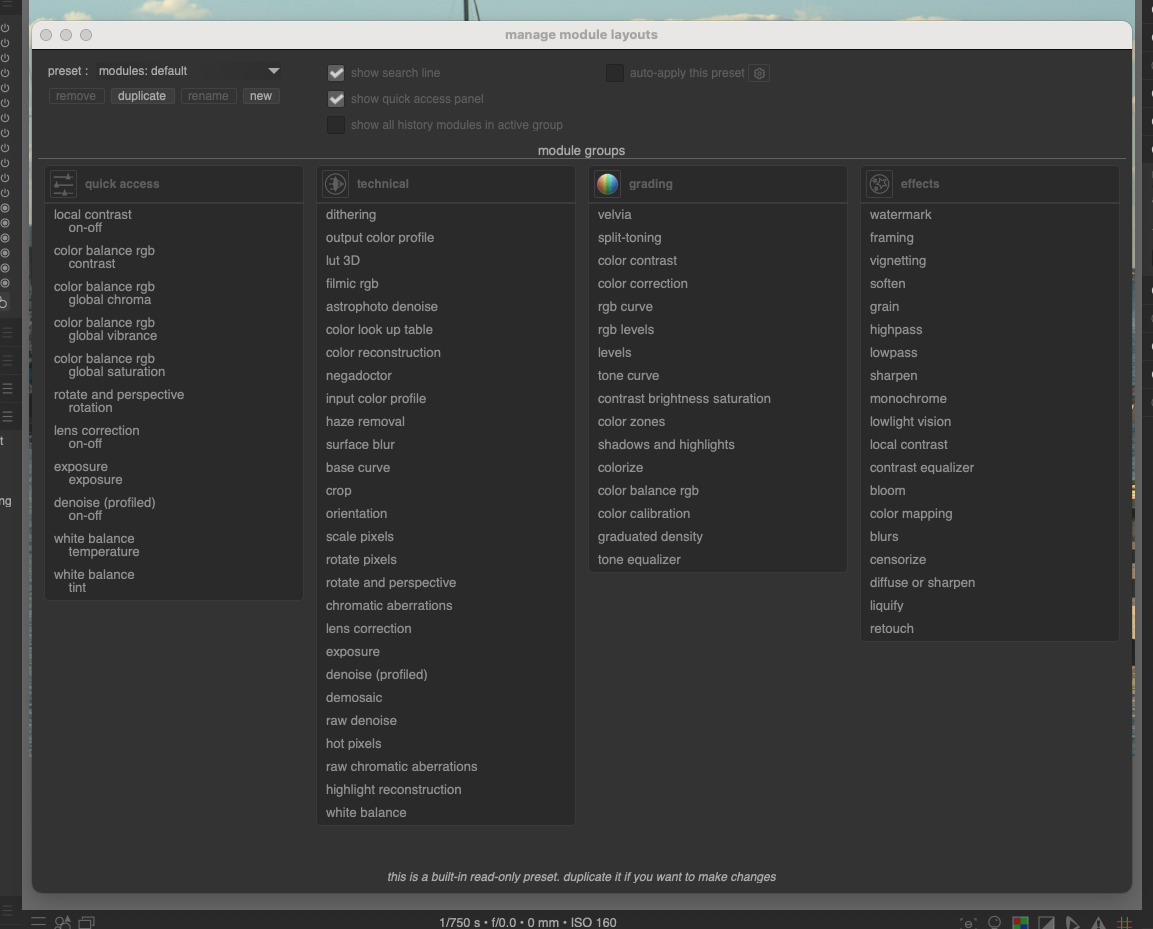Select tone equalizer in grading list
The height and width of the screenshot is (929, 1153).
pyautogui.click(x=639, y=560)
